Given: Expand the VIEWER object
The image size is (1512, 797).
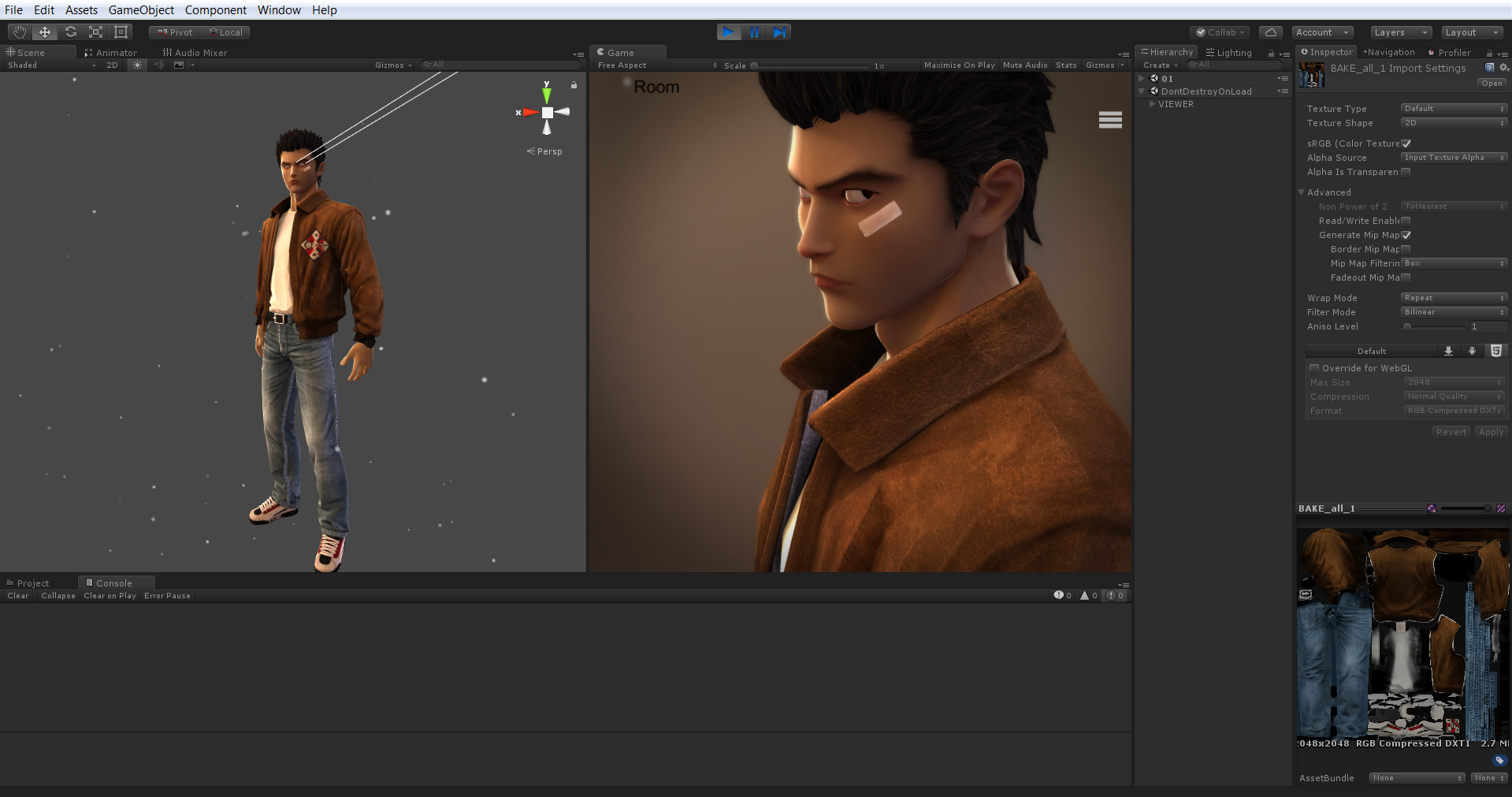Looking at the screenshot, I should 1152,104.
